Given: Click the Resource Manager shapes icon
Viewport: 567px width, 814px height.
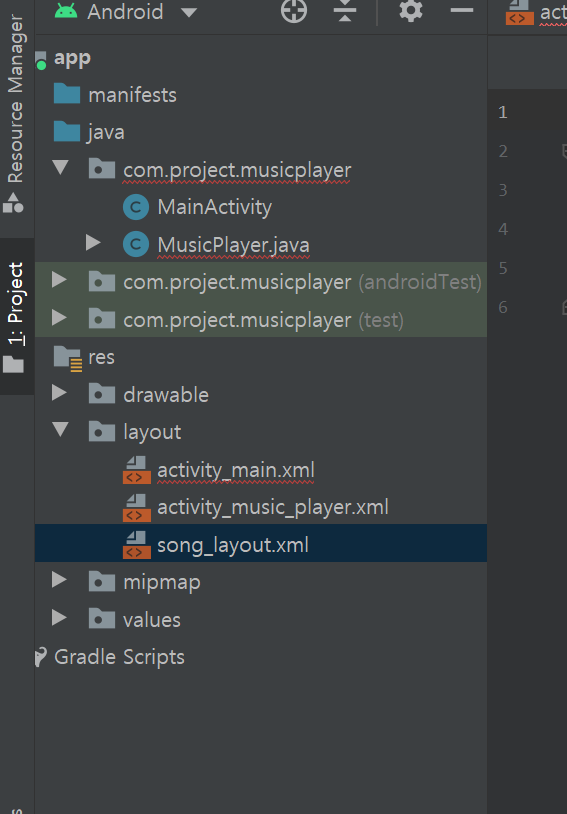Looking at the screenshot, I should click(14, 202).
